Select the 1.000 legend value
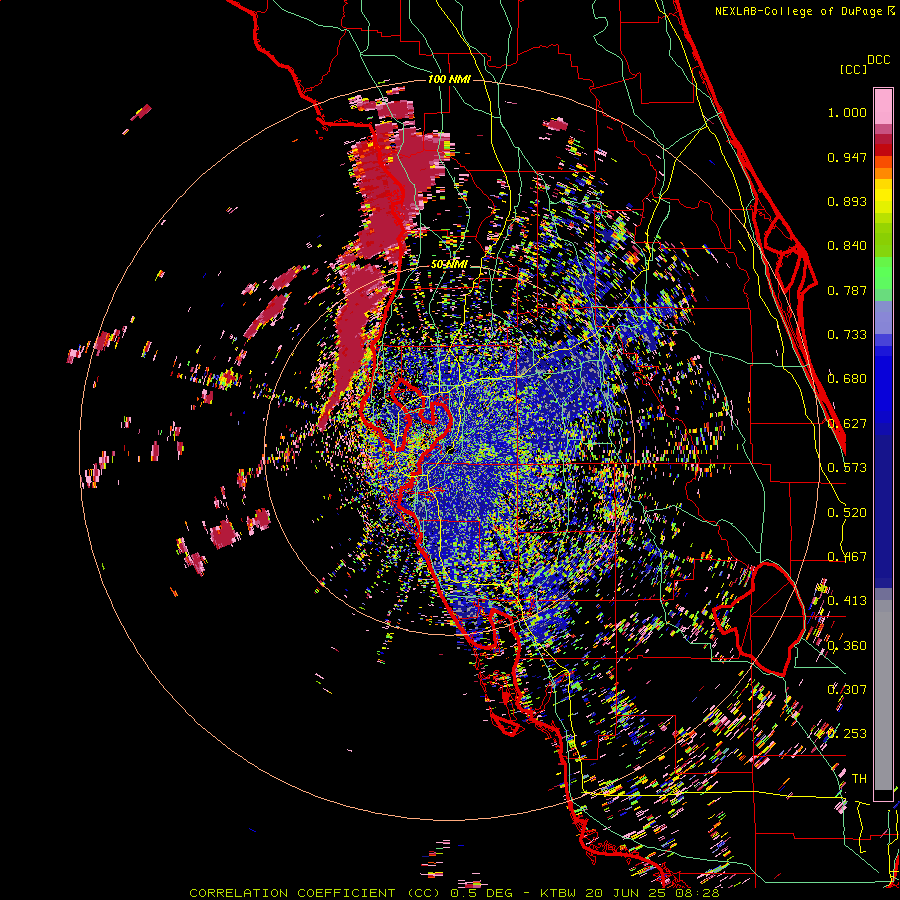 point(847,112)
